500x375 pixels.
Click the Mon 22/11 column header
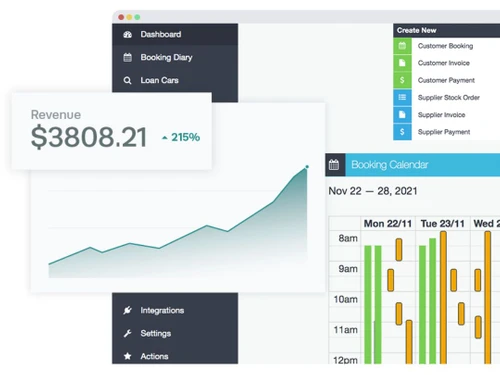point(388,223)
